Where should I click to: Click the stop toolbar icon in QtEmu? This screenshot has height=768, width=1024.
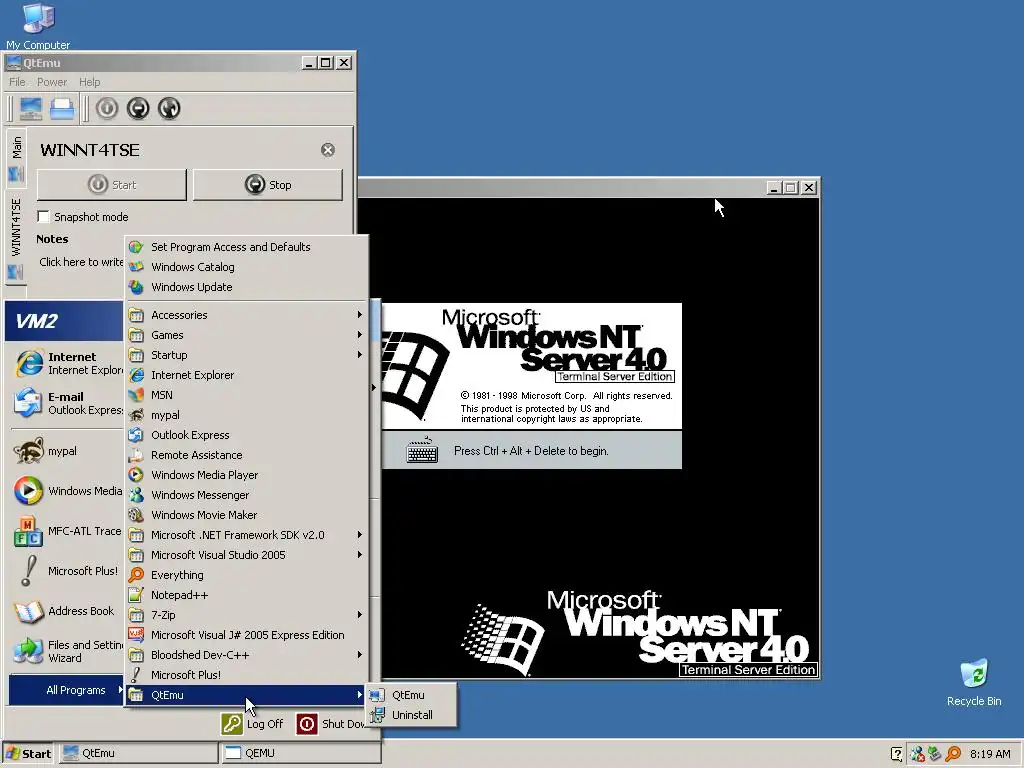point(138,108)
